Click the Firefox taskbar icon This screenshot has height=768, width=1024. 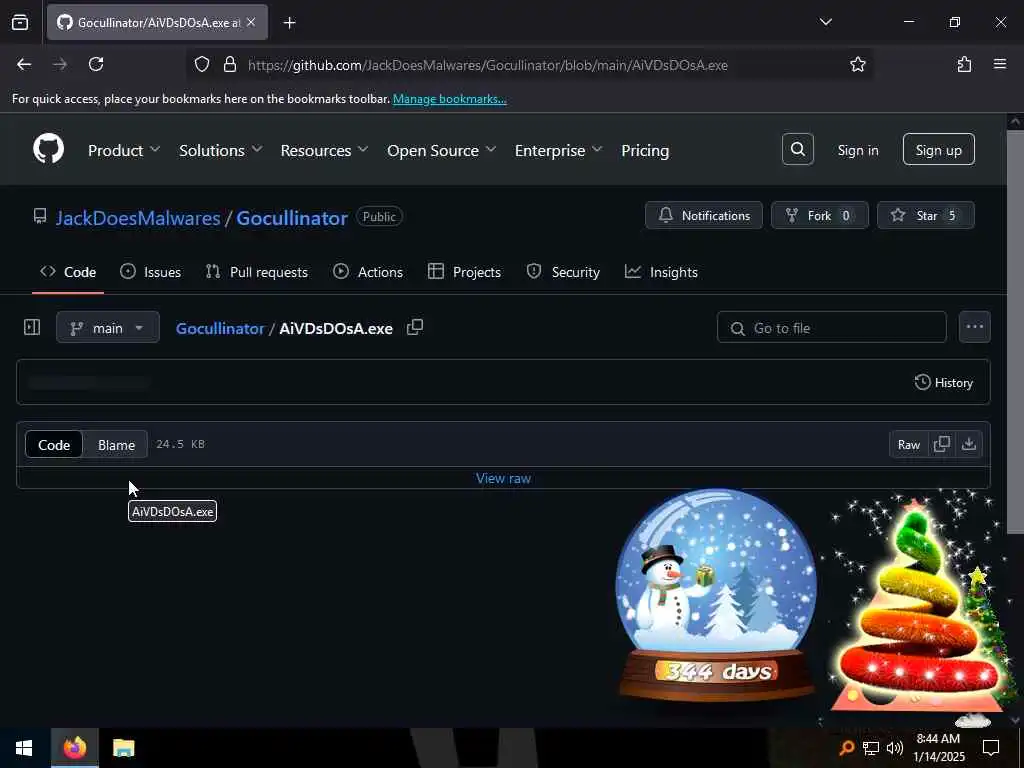(75, 748)
